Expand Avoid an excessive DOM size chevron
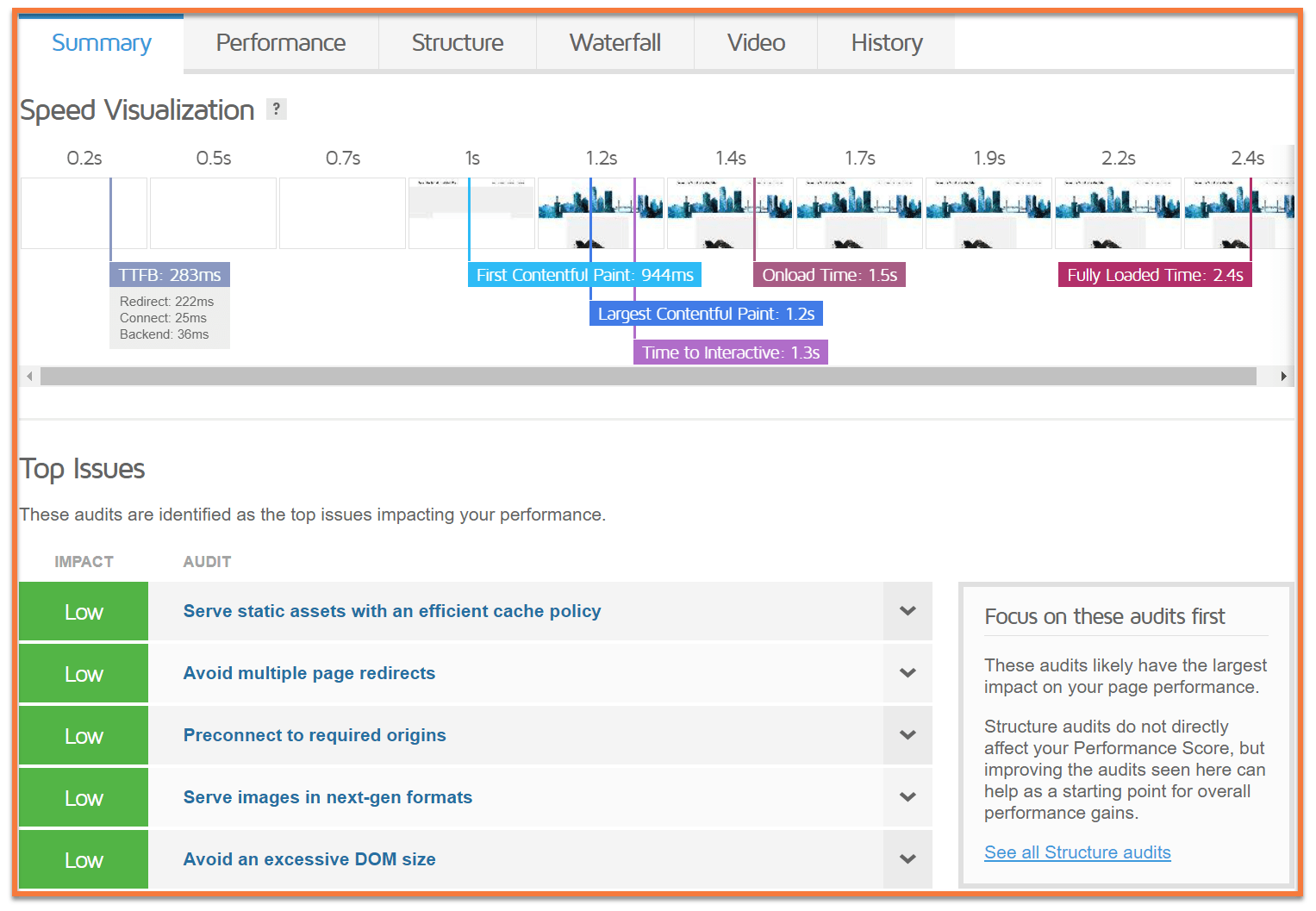The height and width of the screenshot is (911, 1316). pyautogui.click(x=907, y=859)
